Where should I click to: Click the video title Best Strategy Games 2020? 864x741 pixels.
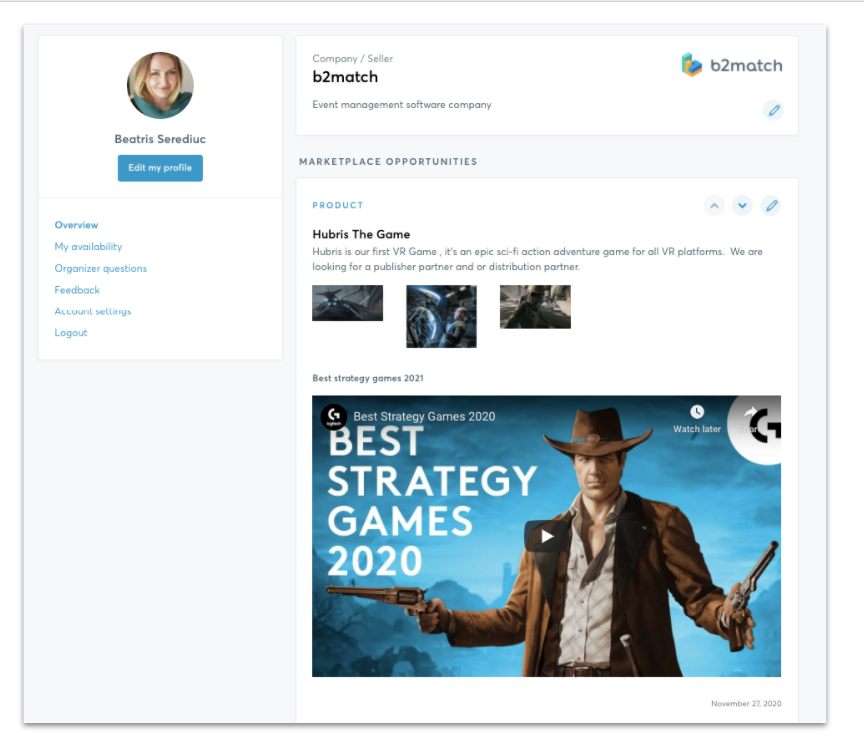click(424, 417)
